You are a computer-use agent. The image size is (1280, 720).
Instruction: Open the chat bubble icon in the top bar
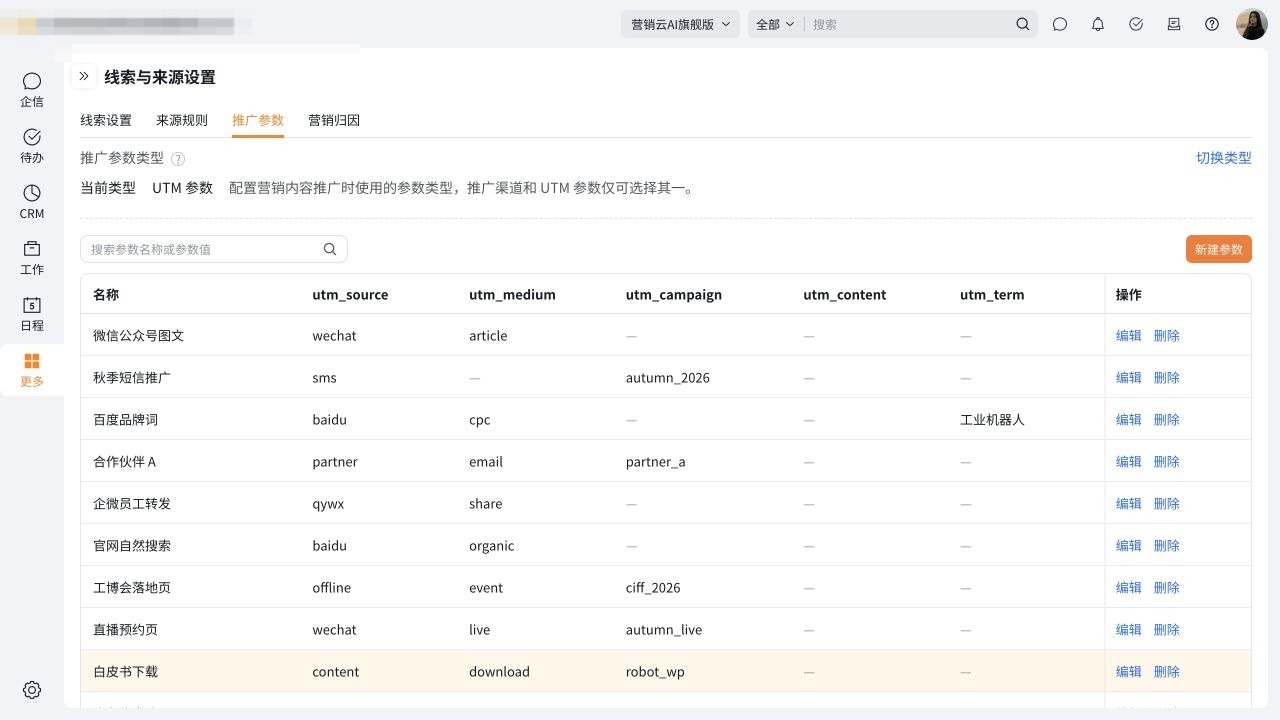1060,24
